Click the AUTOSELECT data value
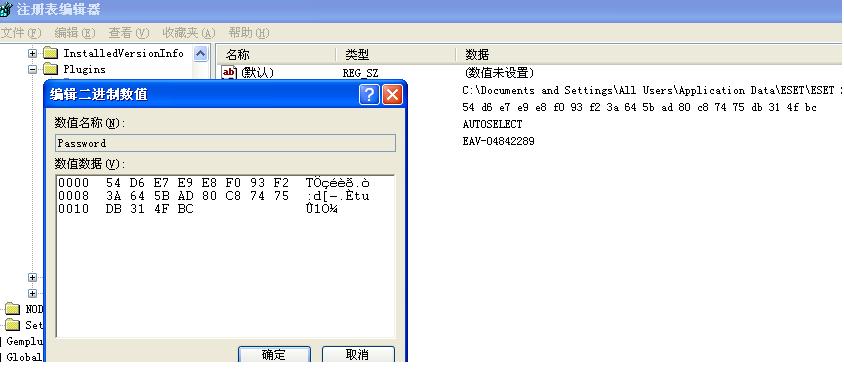 point(492,124)
